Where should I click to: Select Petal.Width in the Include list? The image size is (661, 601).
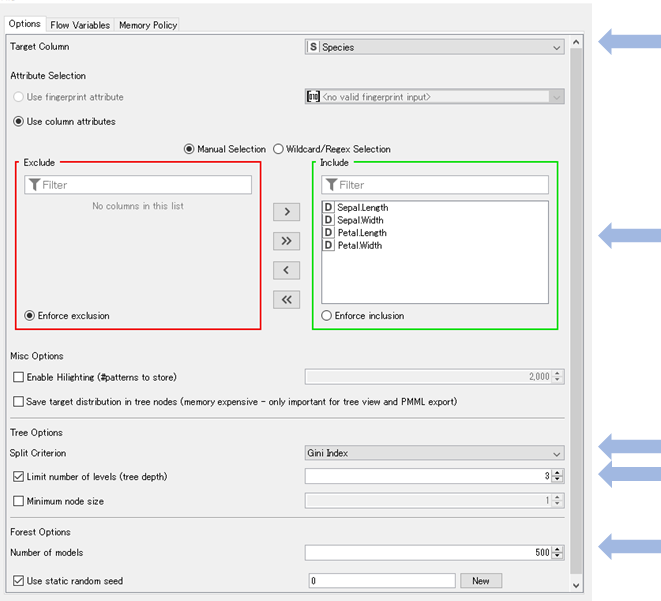click(x=435, y=245)
